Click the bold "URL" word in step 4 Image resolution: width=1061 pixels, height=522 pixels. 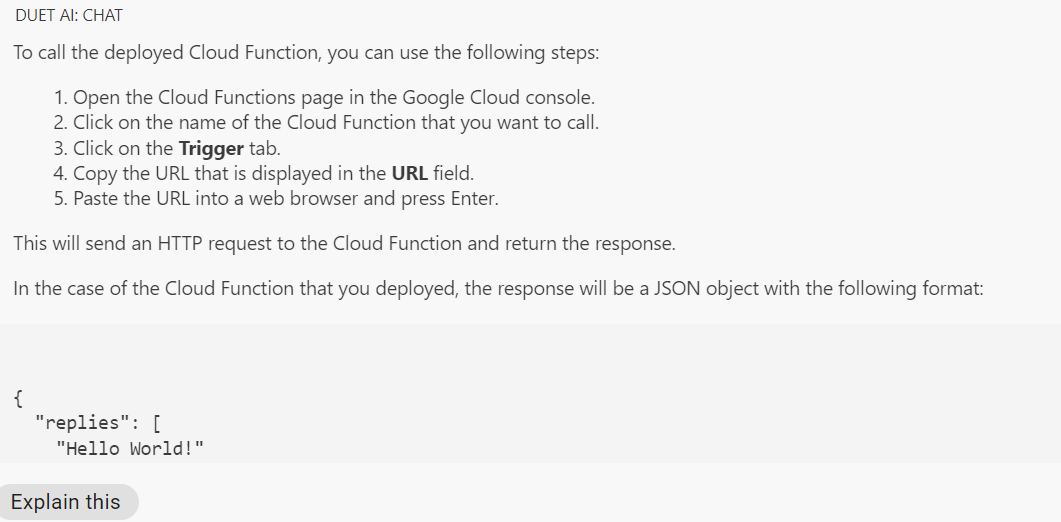click(410, 174)
